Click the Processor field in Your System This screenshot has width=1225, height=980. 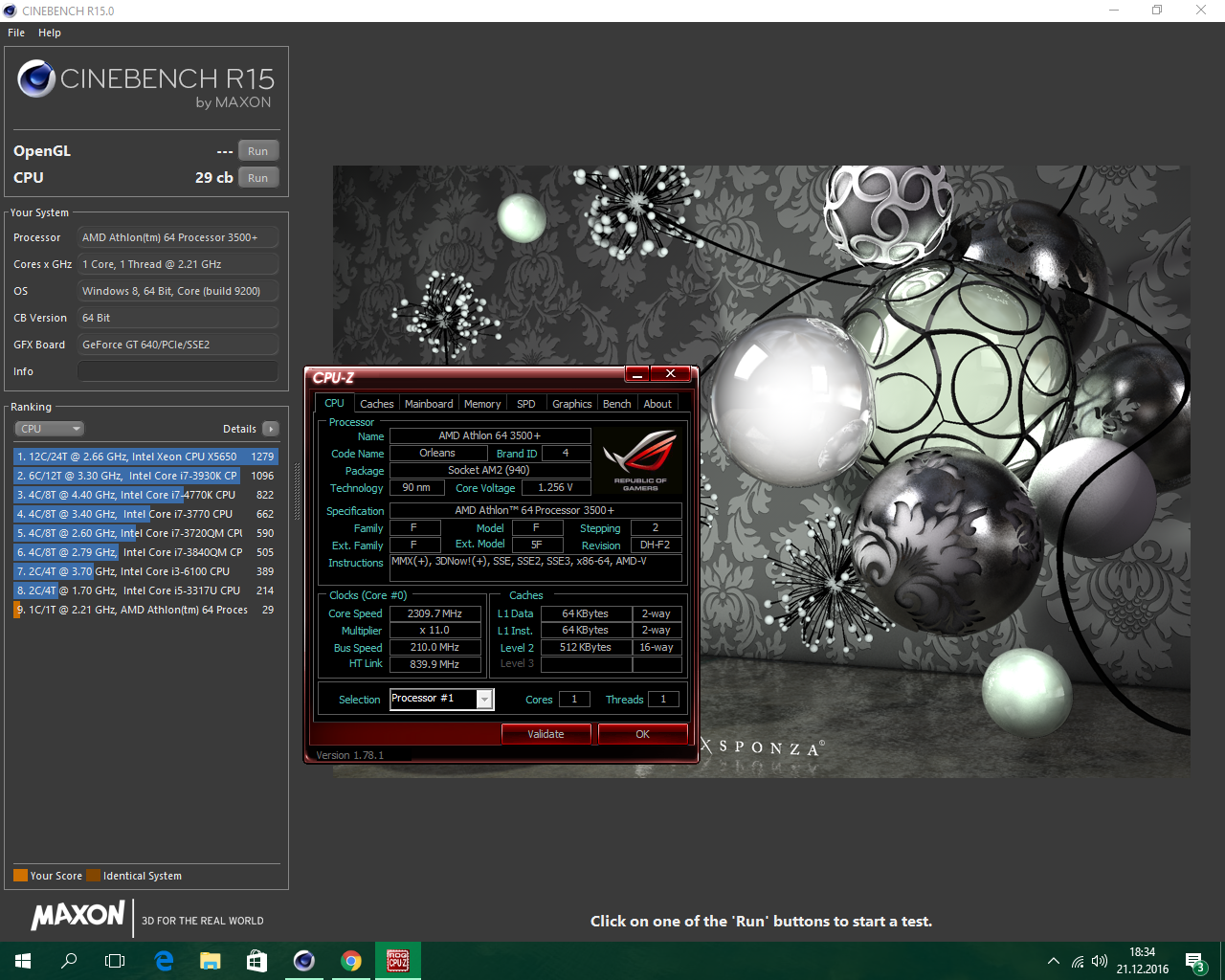click(x=178, y=237)
